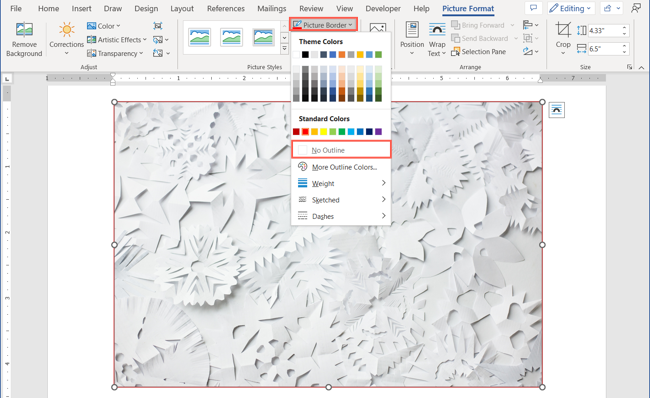Open More Outline Colors dialog
650x398 pixels.
click(341, 167)
